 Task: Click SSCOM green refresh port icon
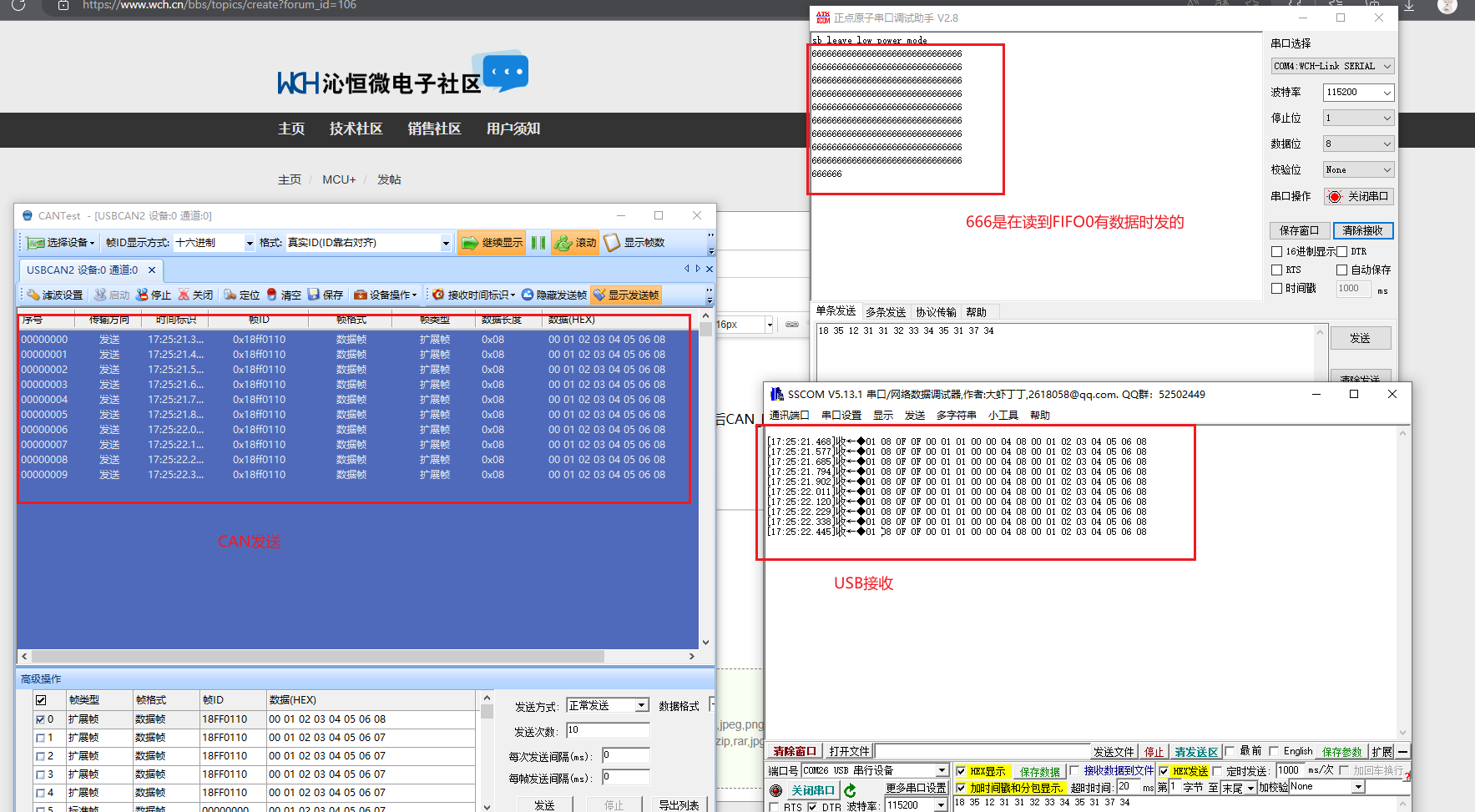(850, 790)
